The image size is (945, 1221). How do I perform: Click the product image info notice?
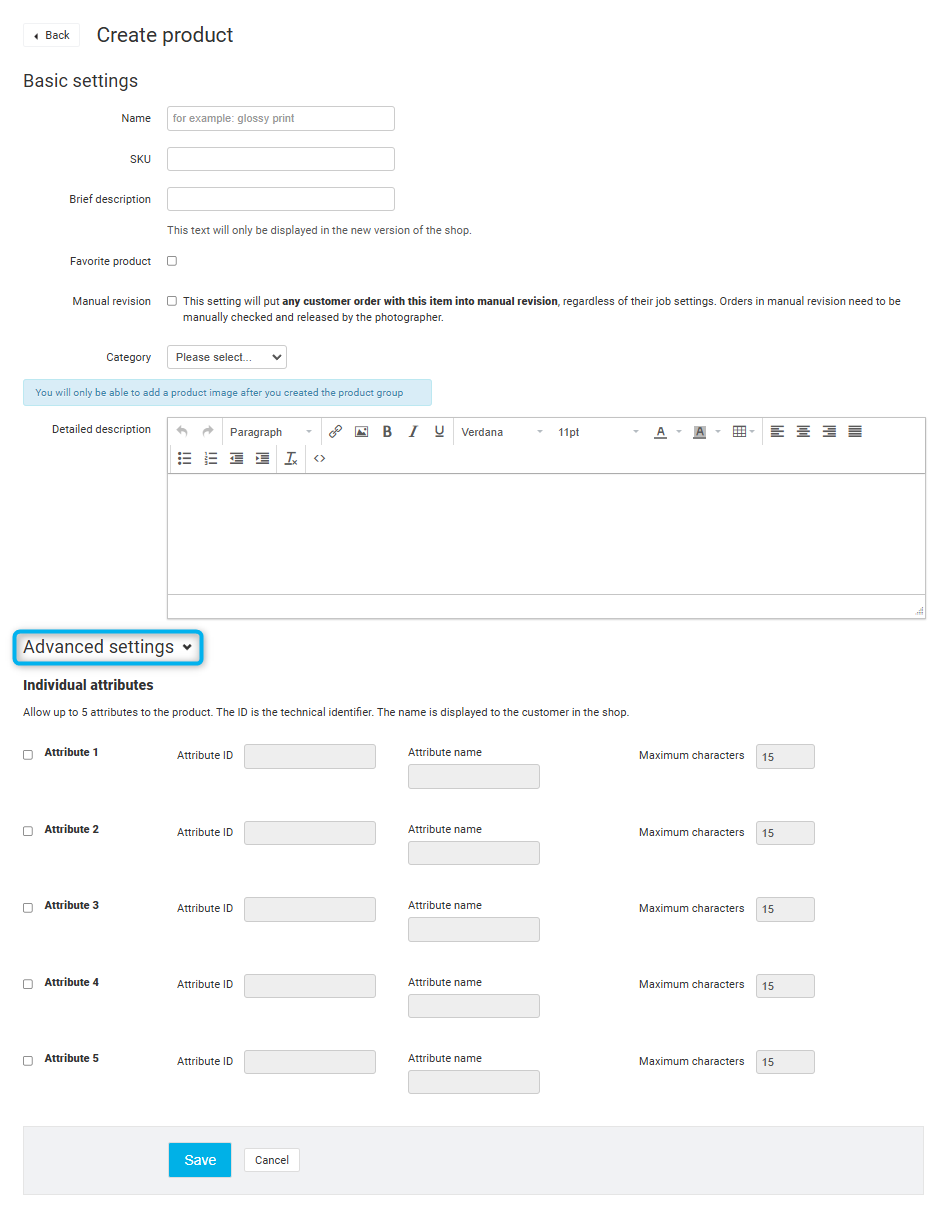(x=227, y=392)
